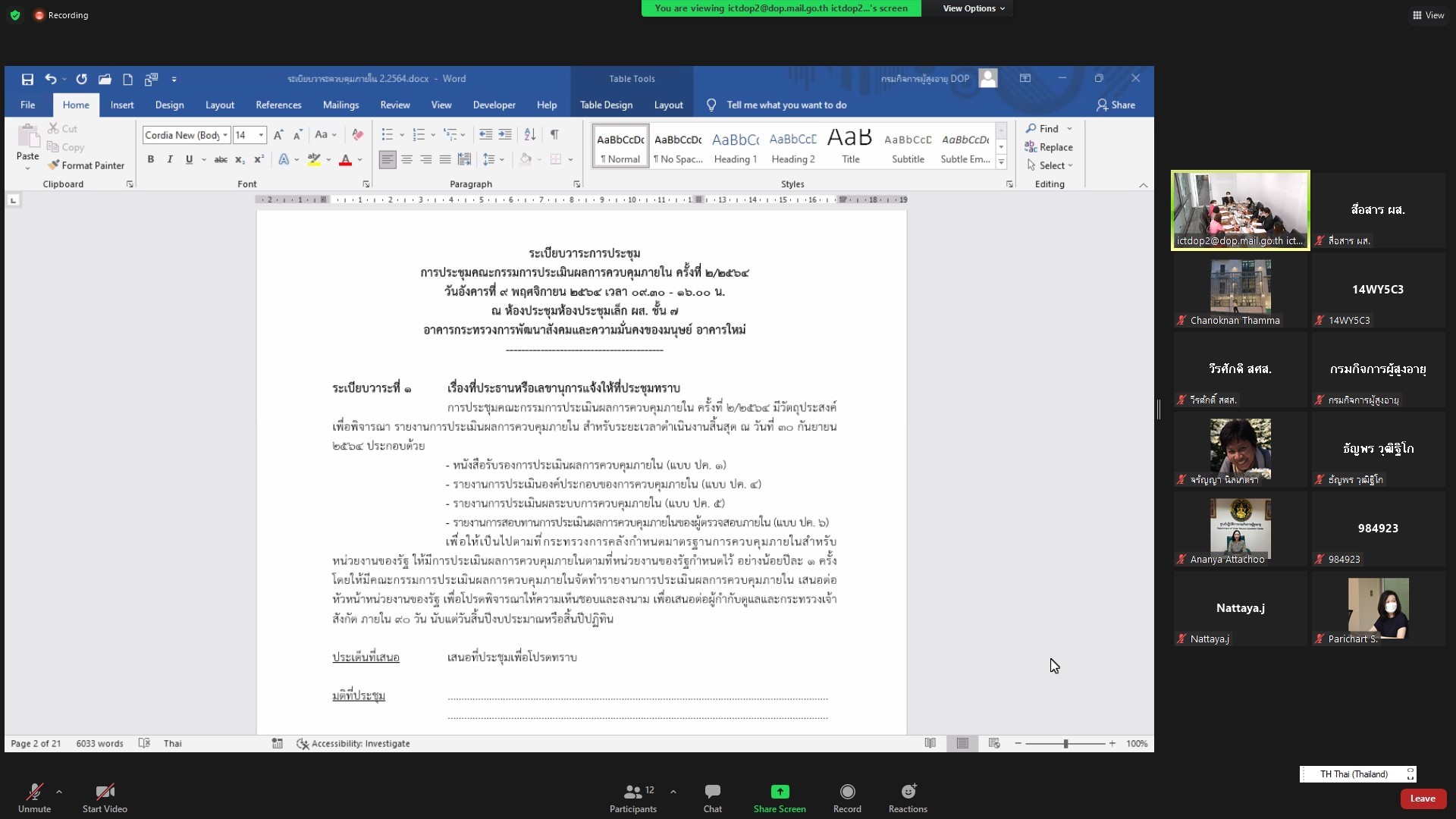Screen dimensions: 1456x819
Task: Expand the Bullets dropdown arrow
Action: point(402,135)
